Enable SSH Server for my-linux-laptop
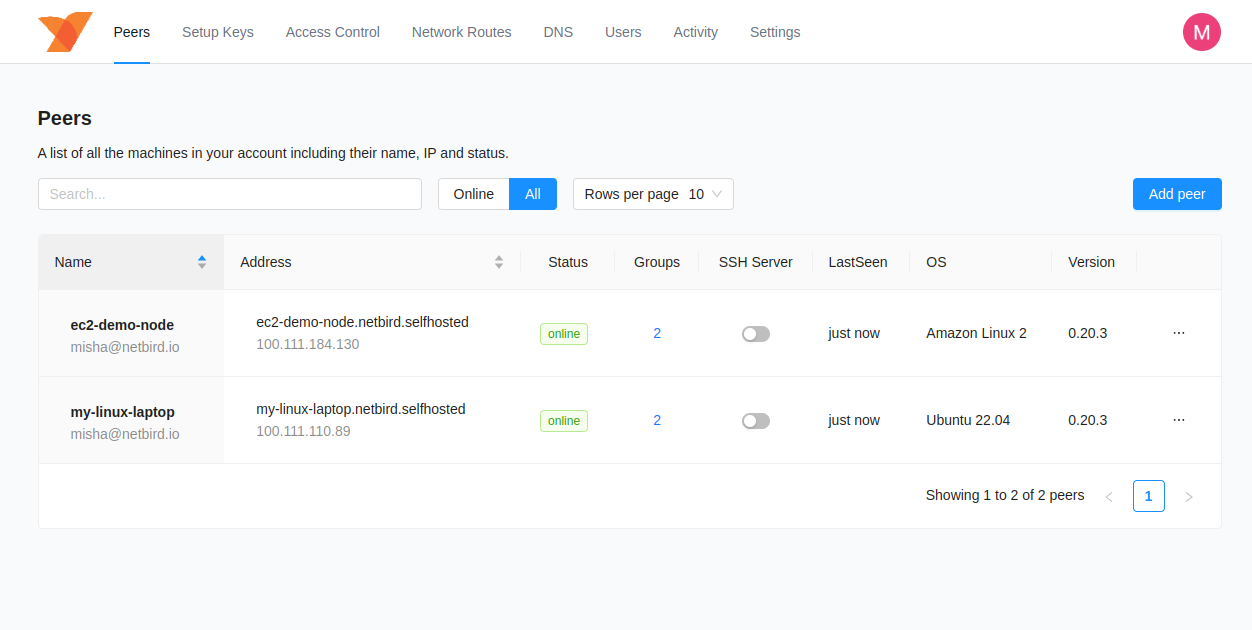The image size is (1252, 630). [x=756, y=421]
